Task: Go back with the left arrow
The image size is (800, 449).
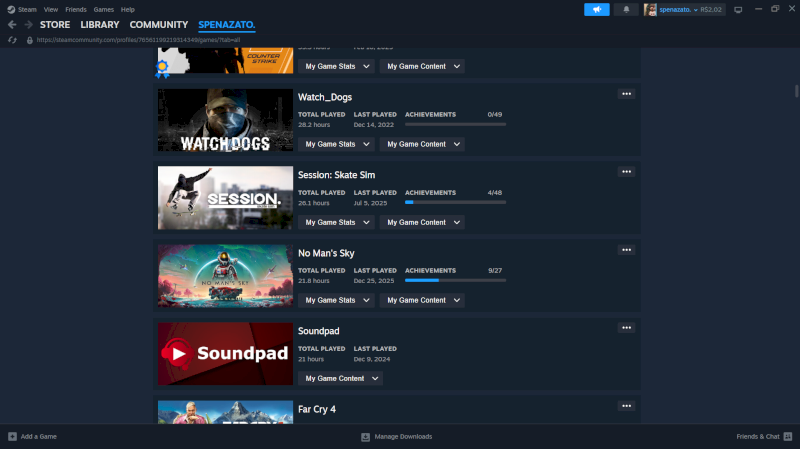Action: (12, 24)
